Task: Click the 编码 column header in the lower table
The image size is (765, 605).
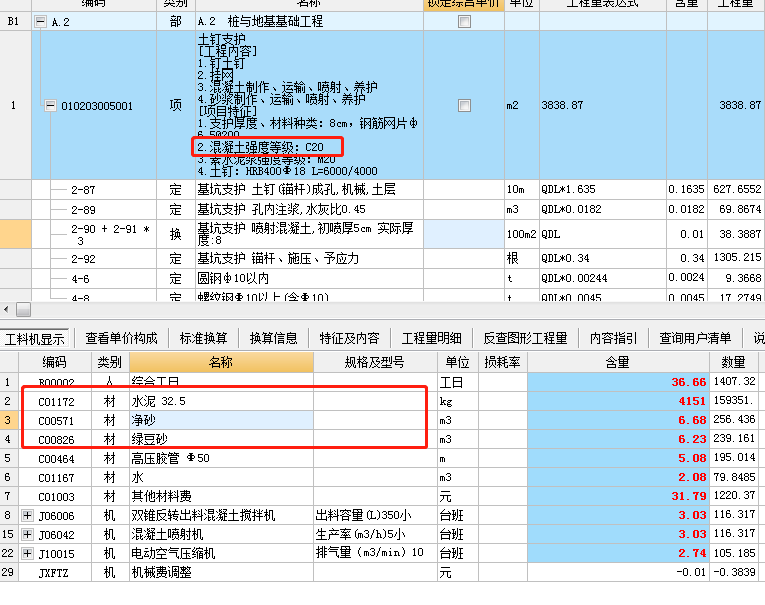Action: click(x=55, y=362)
